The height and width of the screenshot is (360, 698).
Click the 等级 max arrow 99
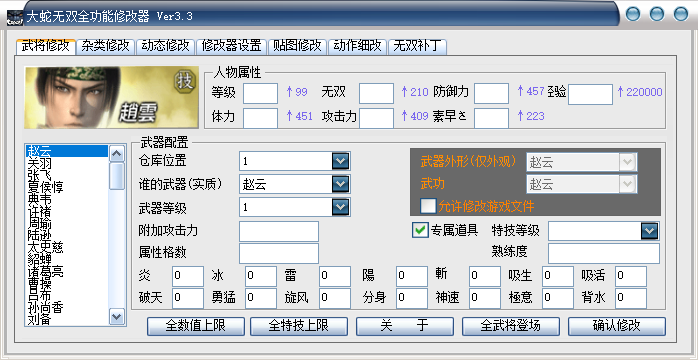[296, 92]
